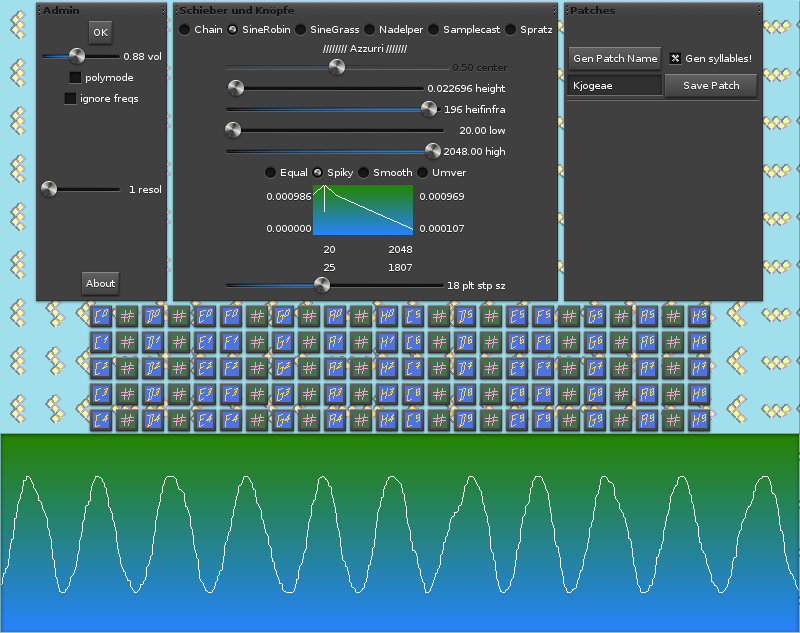Click the volume slider handle

coord(76,56)
